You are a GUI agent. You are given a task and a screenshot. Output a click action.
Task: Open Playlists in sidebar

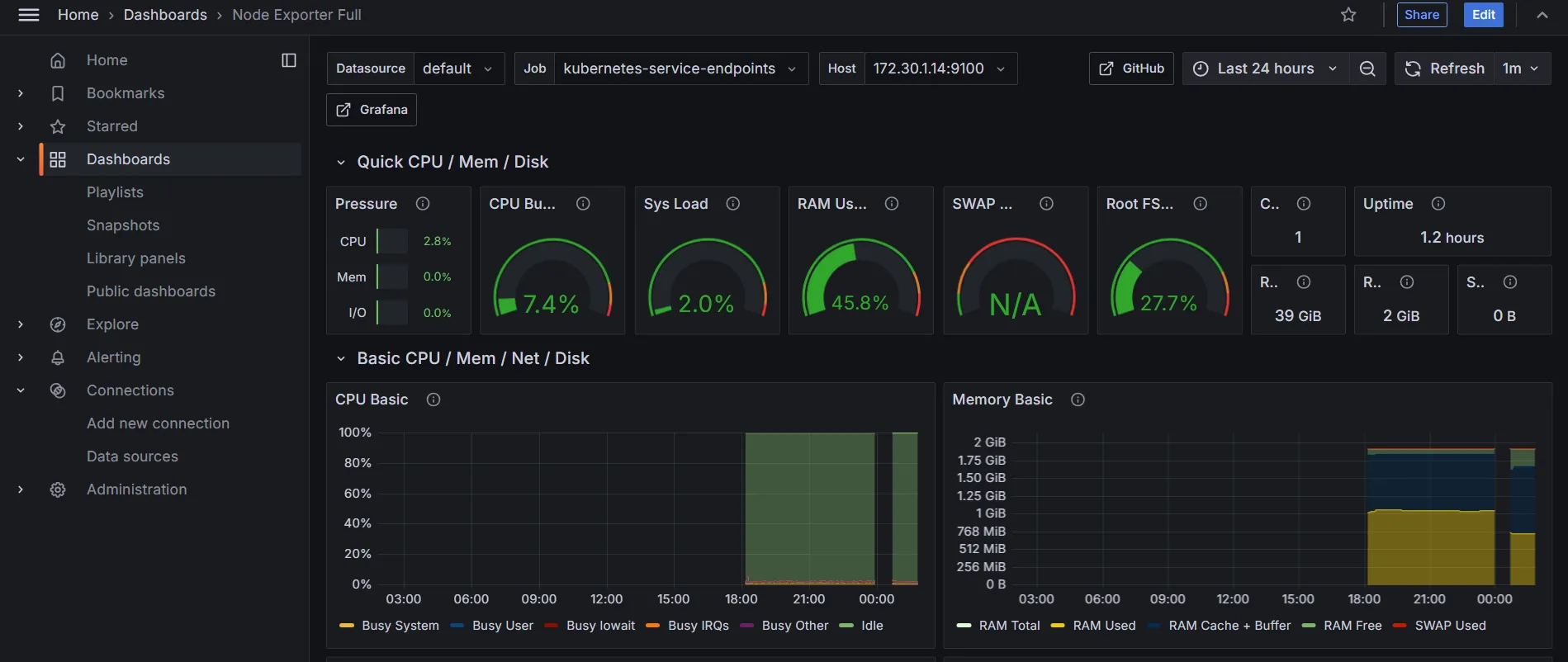coord(115,192)
